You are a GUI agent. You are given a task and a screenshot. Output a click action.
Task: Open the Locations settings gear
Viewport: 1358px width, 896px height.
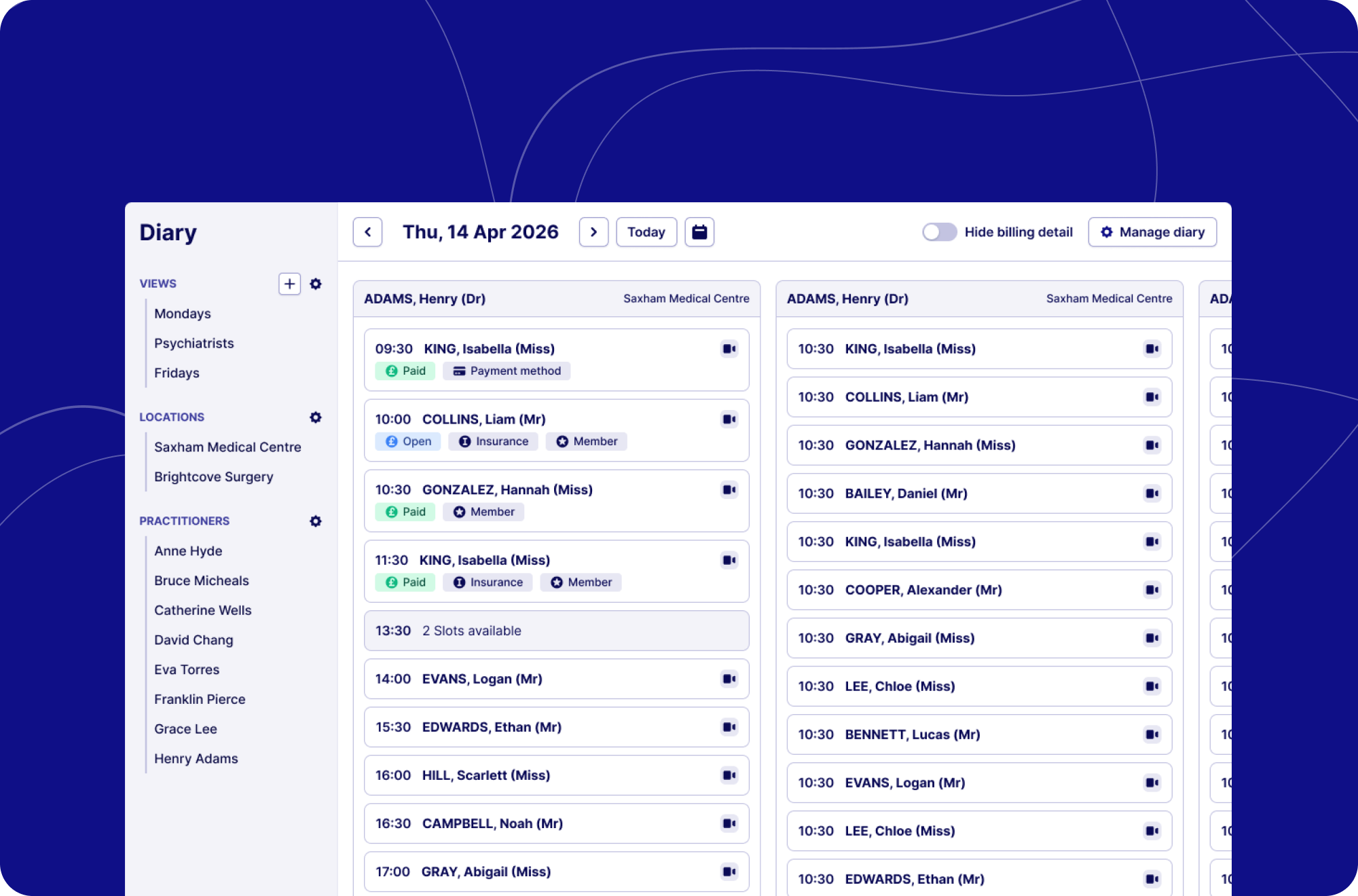click(x=316, y=417)
